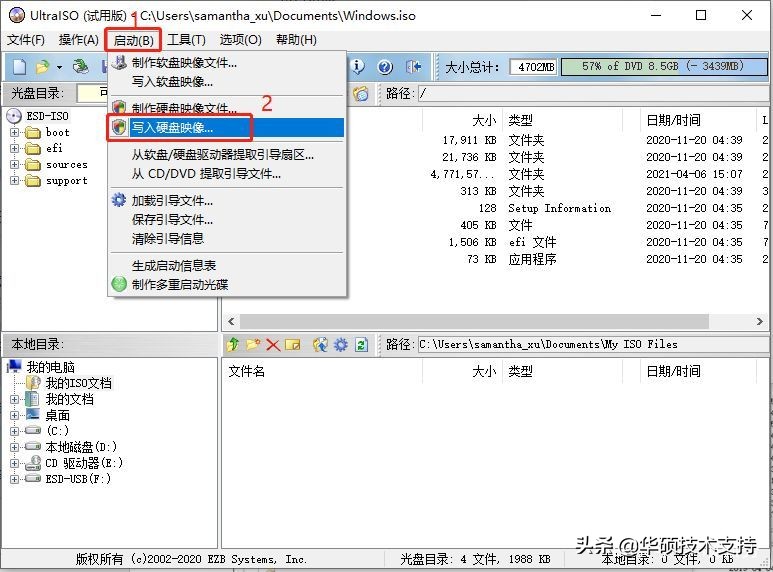Expand the (C:) drive tree node

(14, 431)
